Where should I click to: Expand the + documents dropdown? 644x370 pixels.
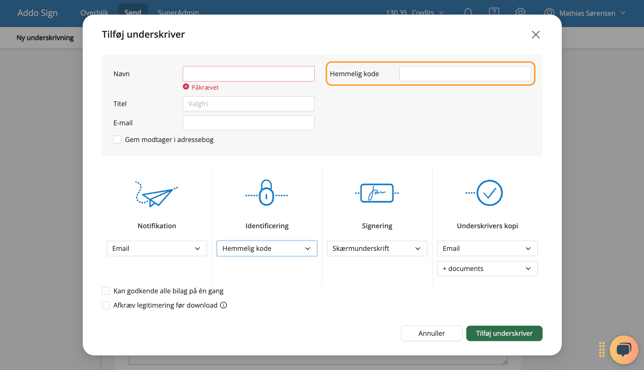pos(487,269)
